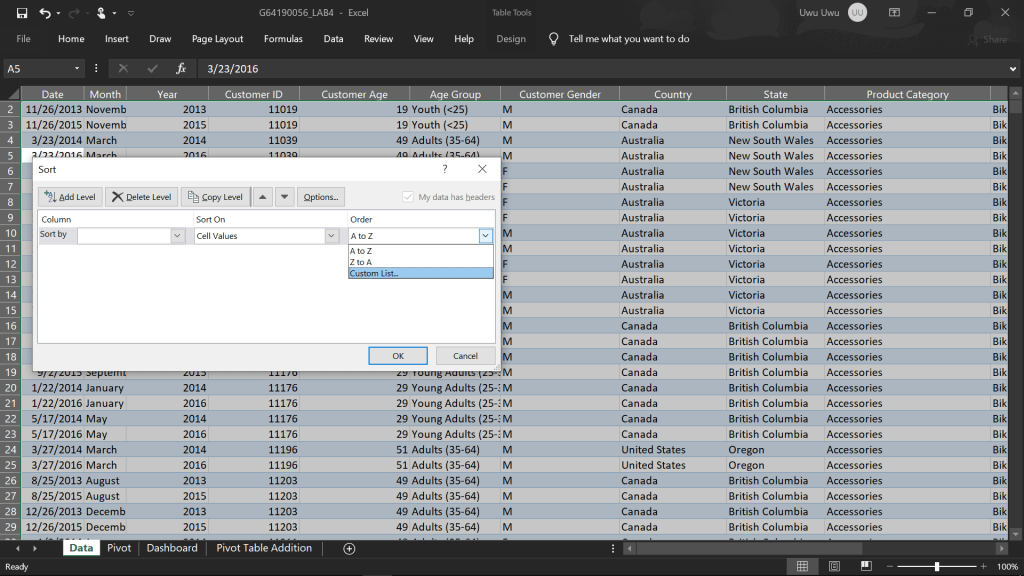
Task: Click the Insert Function fx icon
Action: 181,69
